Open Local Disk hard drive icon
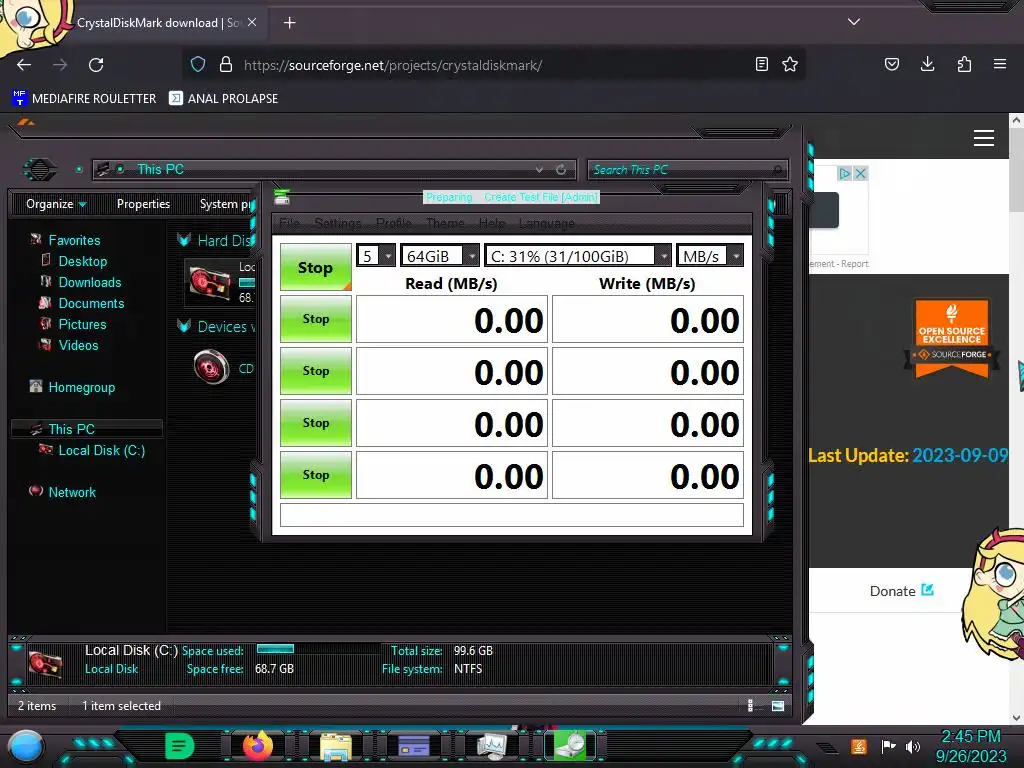 coord(210,283)
